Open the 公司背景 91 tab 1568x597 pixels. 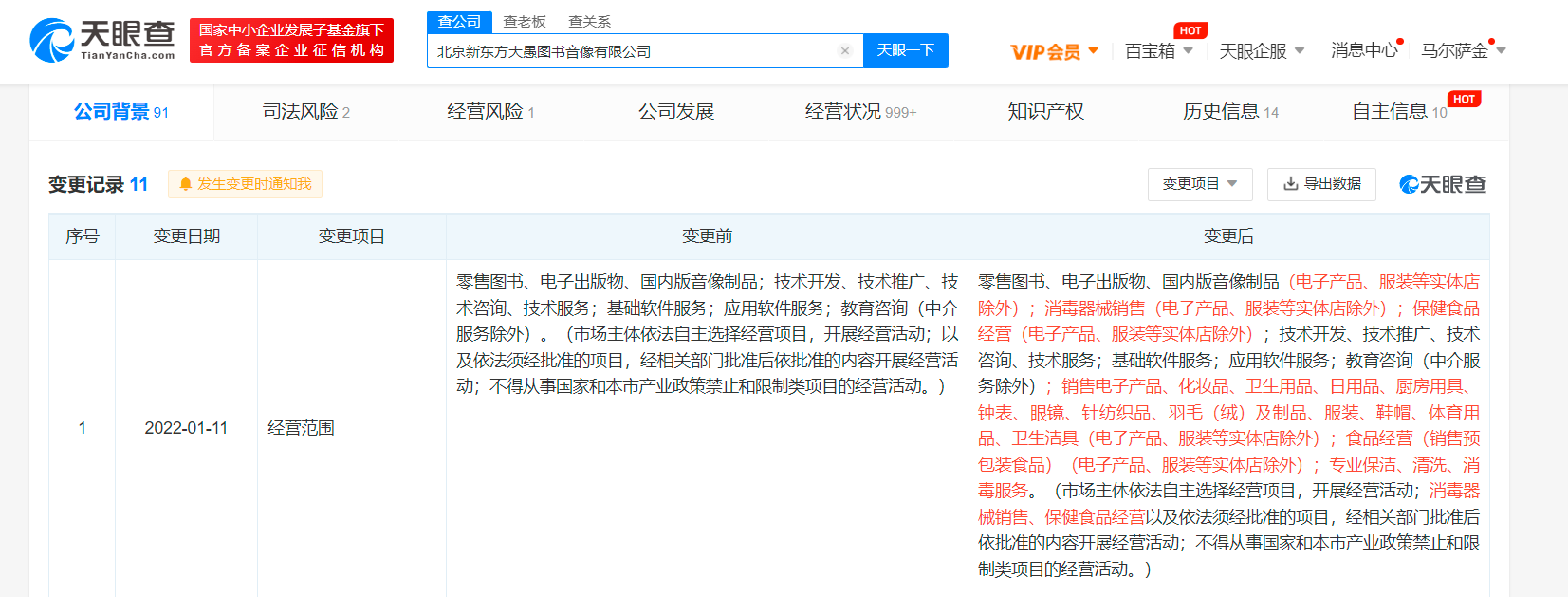[x=121, y=112]
